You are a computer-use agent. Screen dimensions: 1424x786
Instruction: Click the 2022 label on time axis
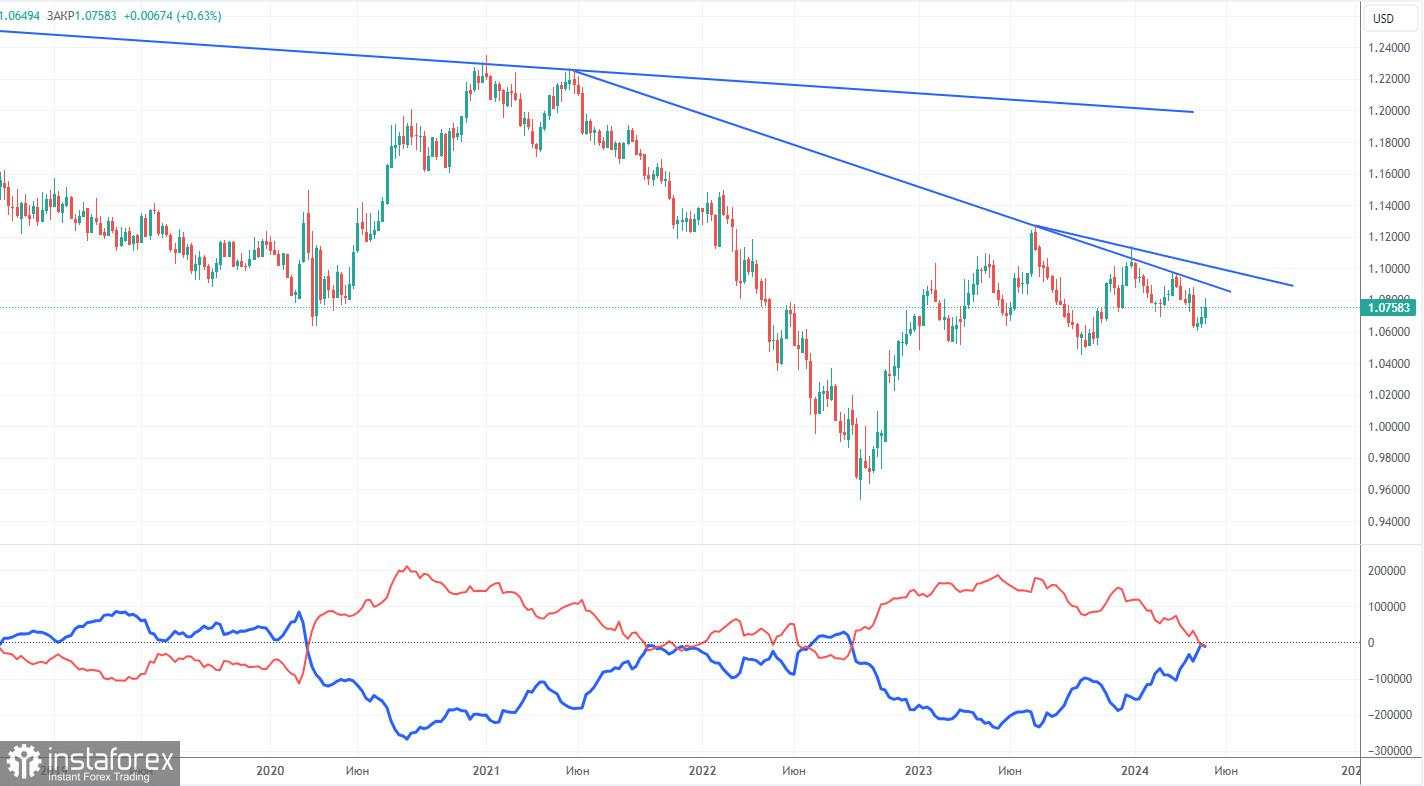point(702,771)
